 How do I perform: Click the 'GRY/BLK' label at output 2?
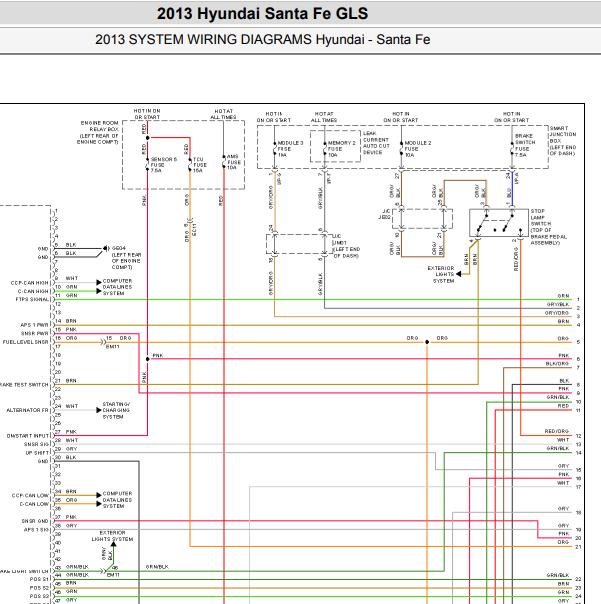(557, 304)
